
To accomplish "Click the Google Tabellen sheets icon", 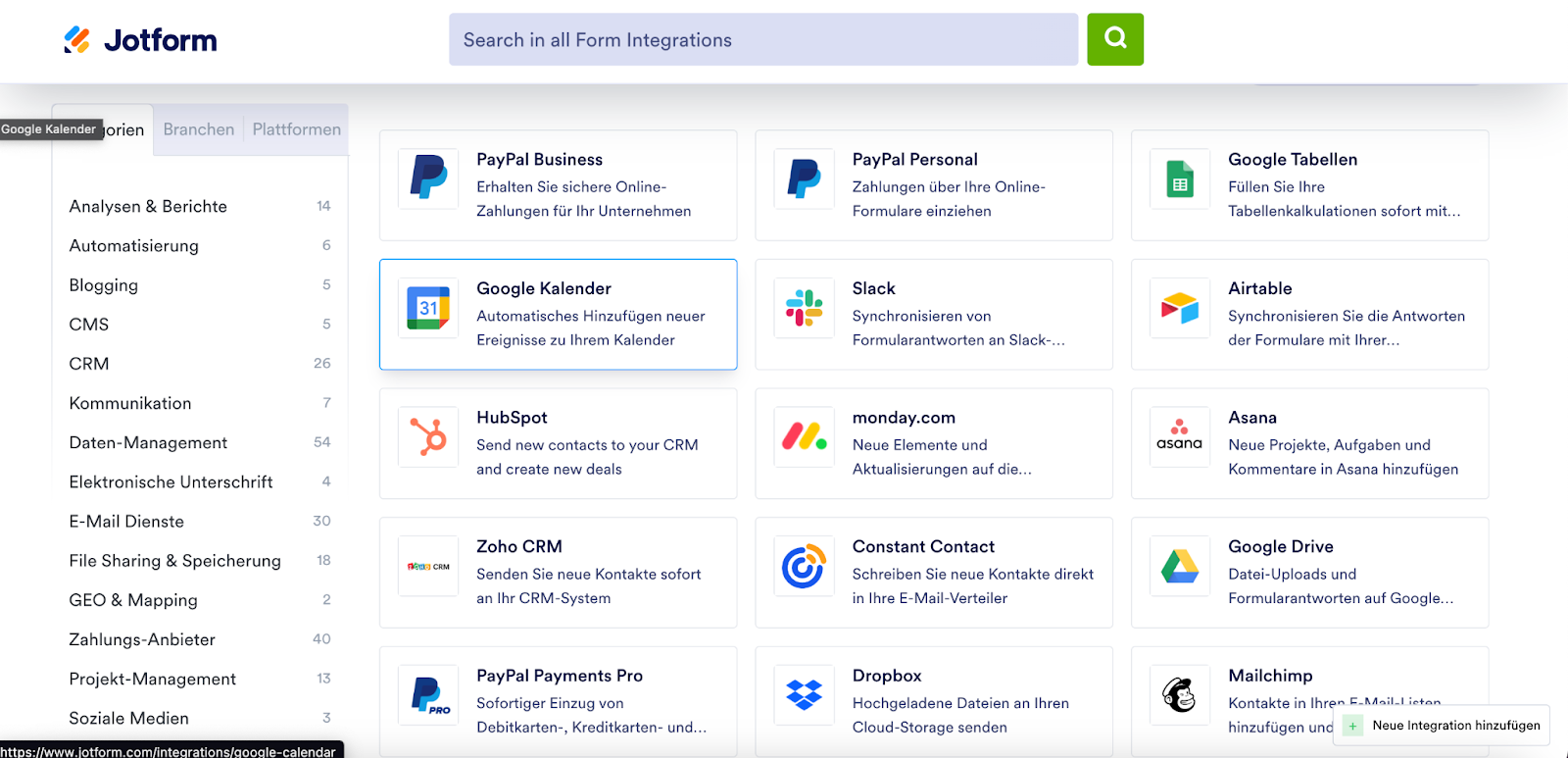I will click(x=1180, y=178).
